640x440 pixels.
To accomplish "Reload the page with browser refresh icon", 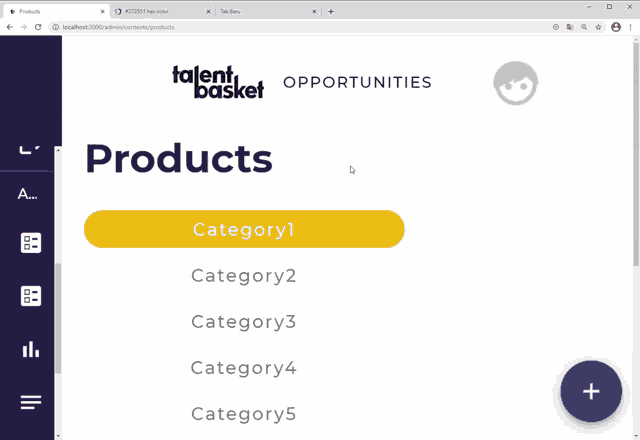I will [38, 27].
